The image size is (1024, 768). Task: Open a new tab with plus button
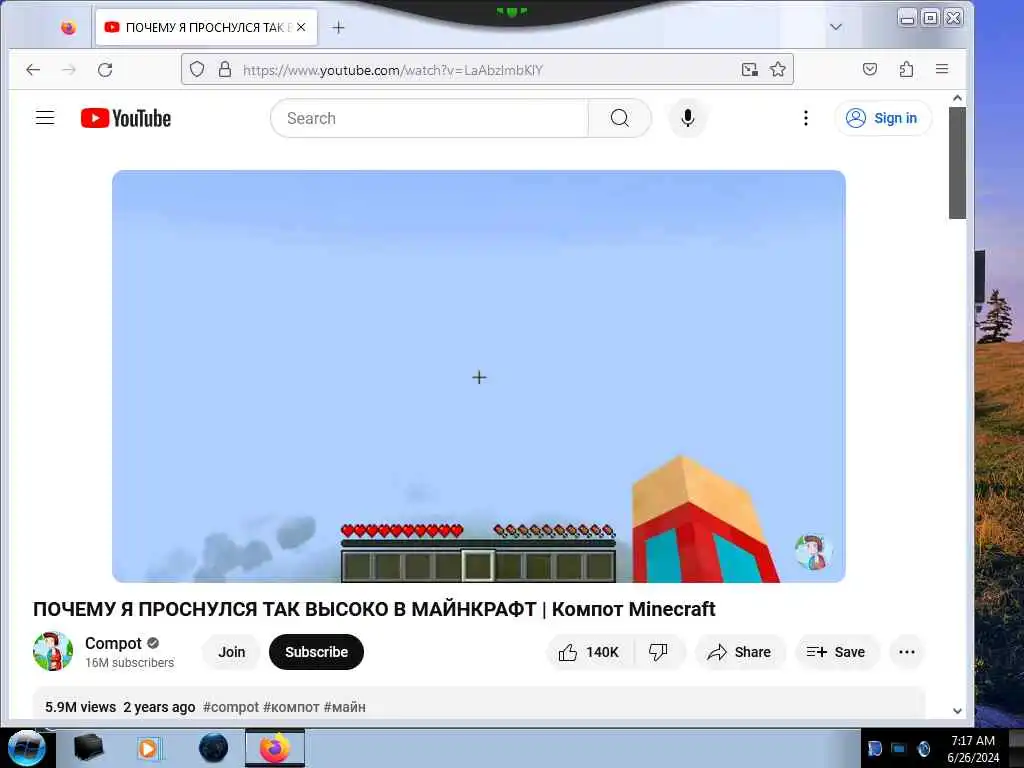pyautogui.click(x=338, y=27)
